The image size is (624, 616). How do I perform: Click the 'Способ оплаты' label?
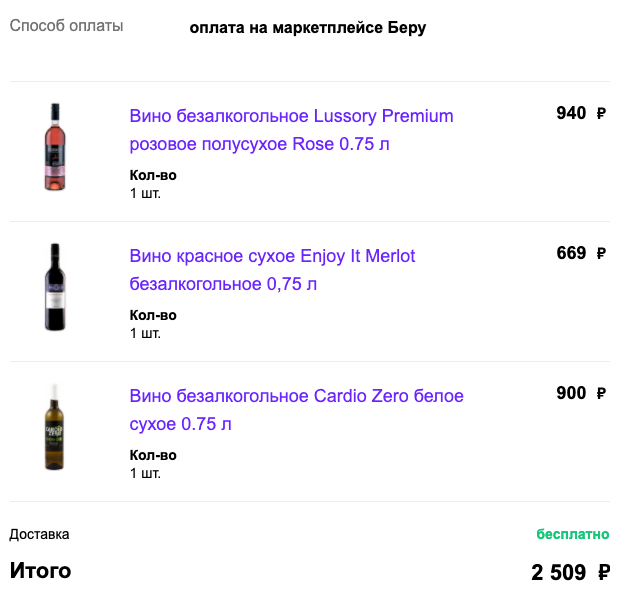[66, 26]
